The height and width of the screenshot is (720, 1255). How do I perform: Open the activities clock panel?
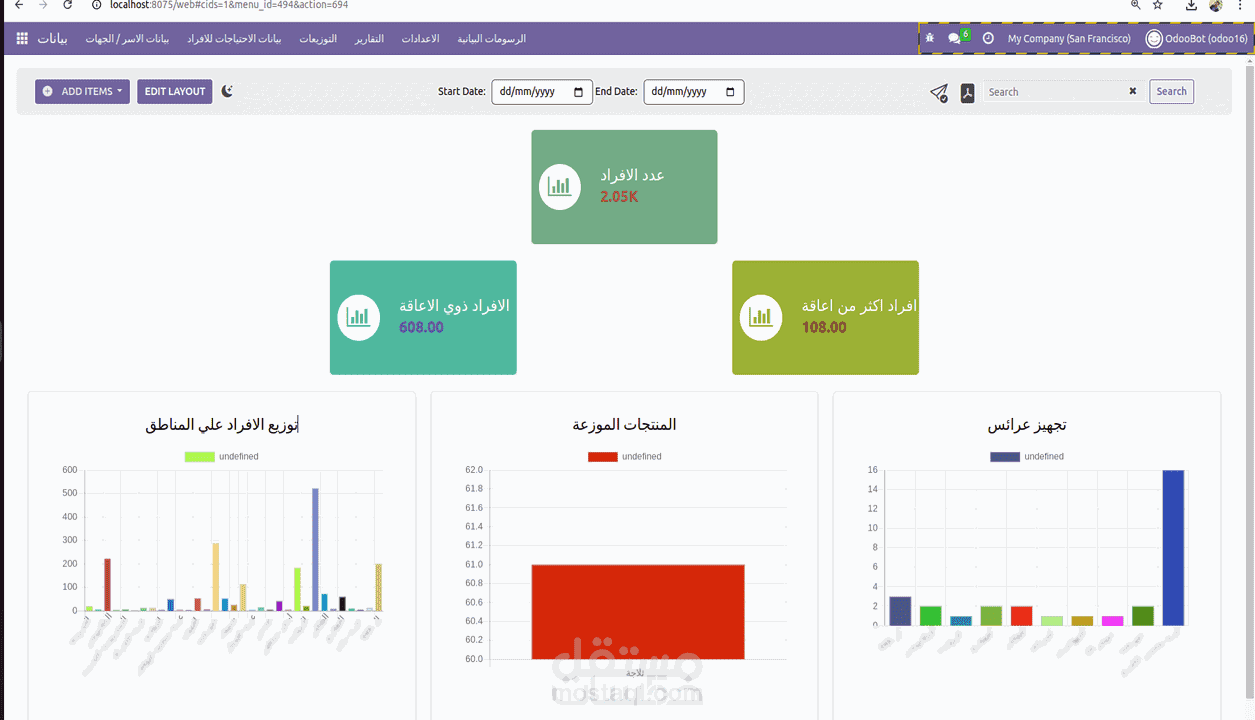[987, 37]
